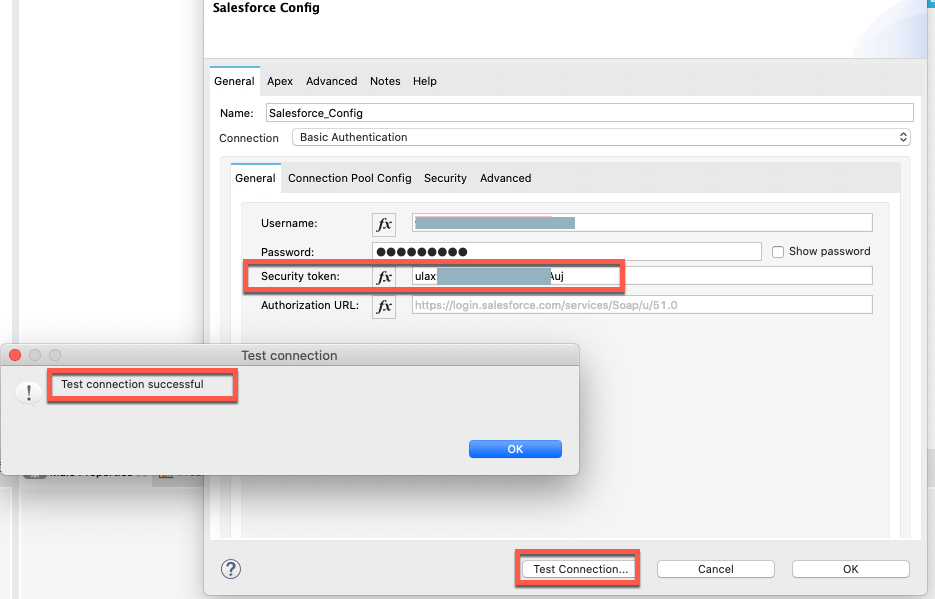Viewport: 935px width, 599px height.
Task: Switch to the Security tab
Action: 445,178
